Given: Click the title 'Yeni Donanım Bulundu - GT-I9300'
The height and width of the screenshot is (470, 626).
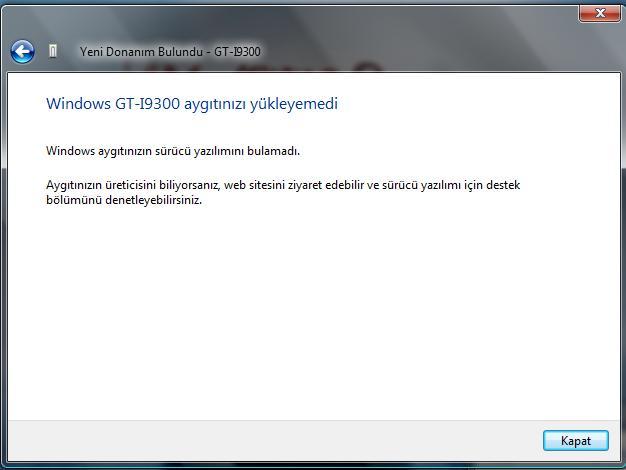Looking at the screenshot, I should pos(170,52).
